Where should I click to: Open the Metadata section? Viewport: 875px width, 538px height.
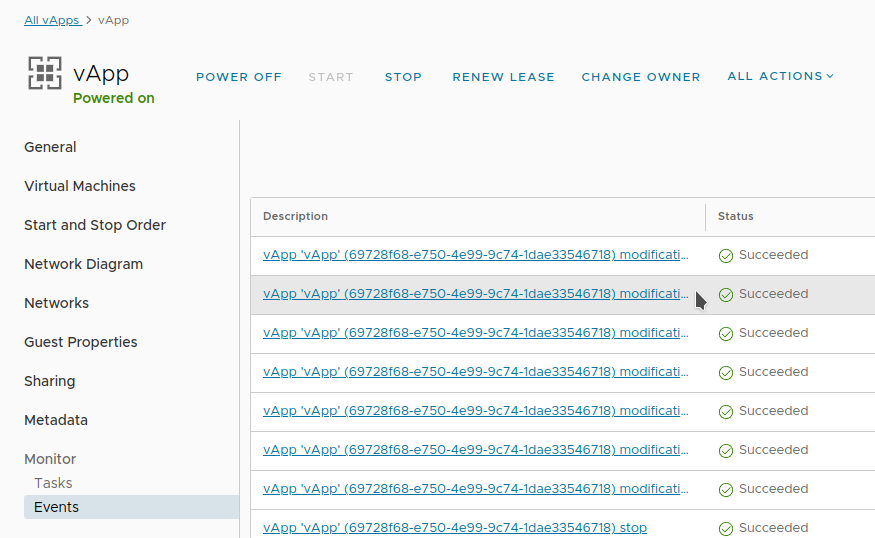coord(56,420)
